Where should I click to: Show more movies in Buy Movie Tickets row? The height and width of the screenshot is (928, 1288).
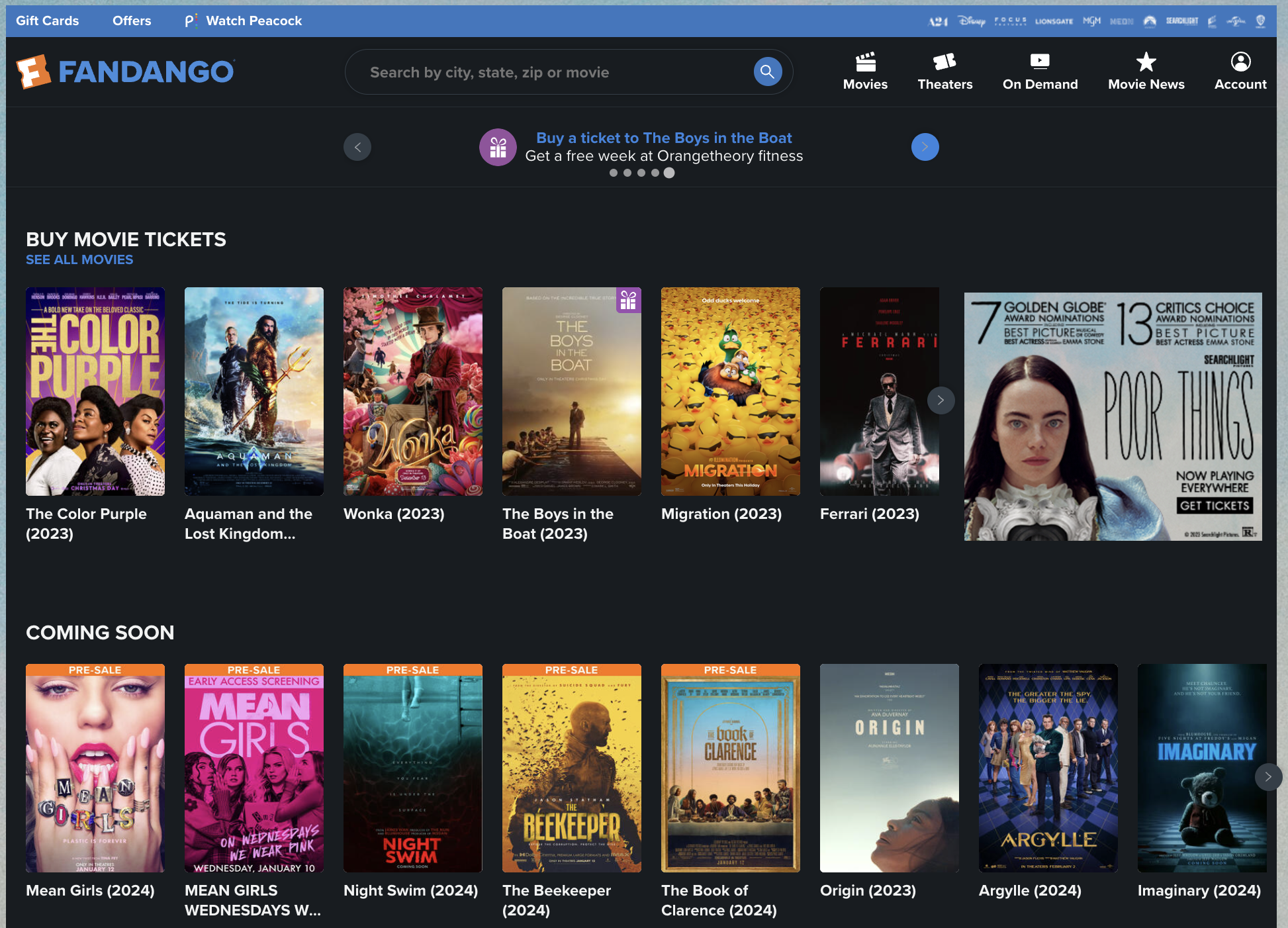[941, 400]
